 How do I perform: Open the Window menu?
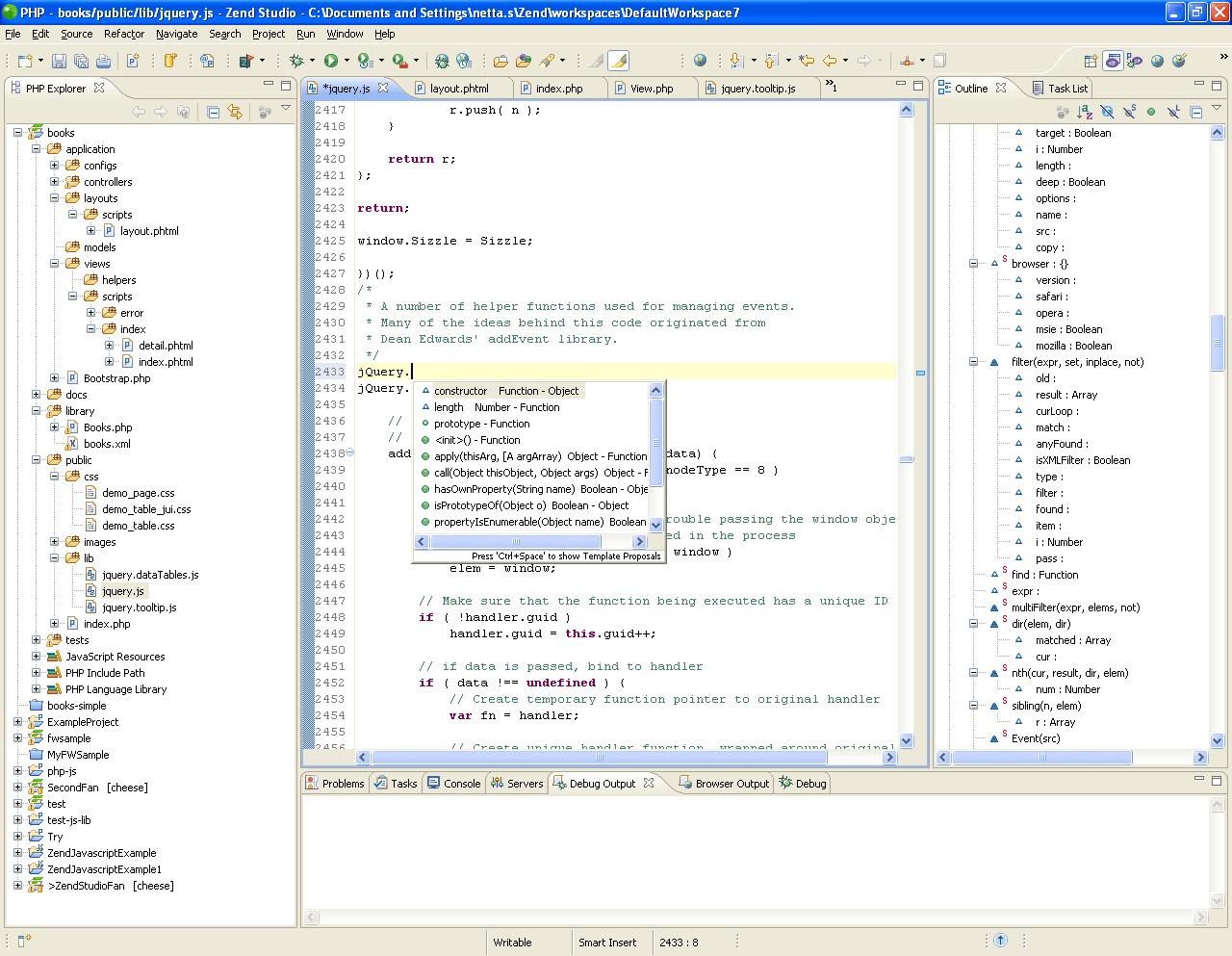point(345,34)
